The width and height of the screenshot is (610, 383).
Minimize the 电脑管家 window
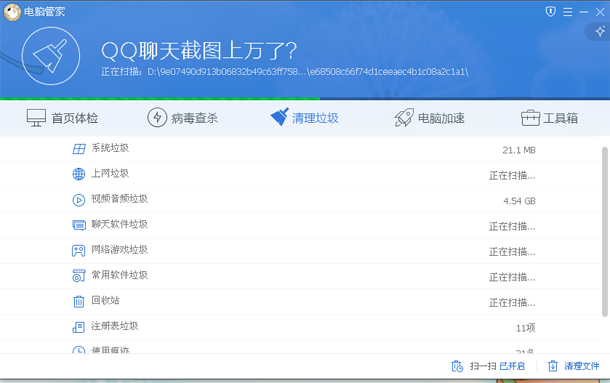(584, 12)
